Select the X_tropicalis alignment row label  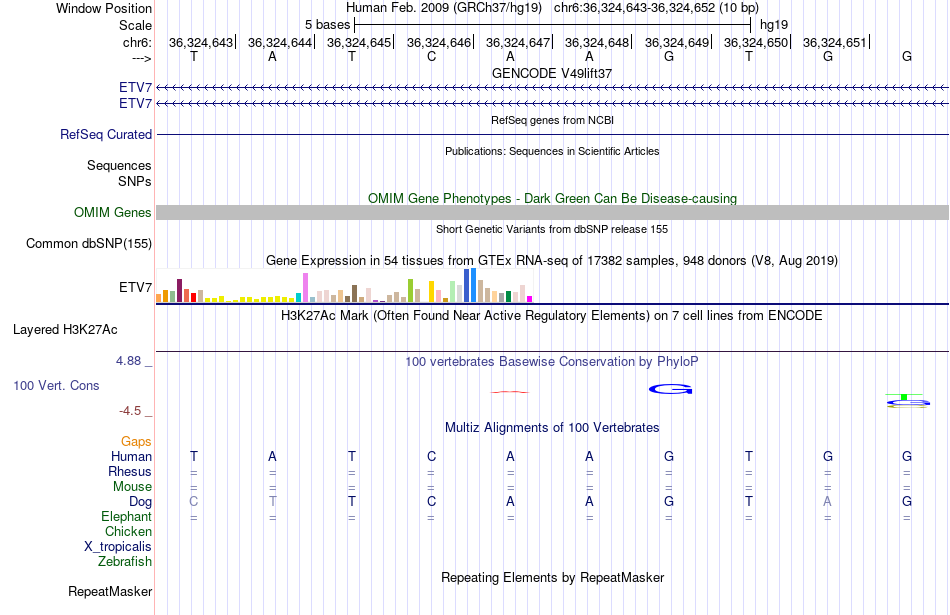pyautogui.click(x=118, y=547)
